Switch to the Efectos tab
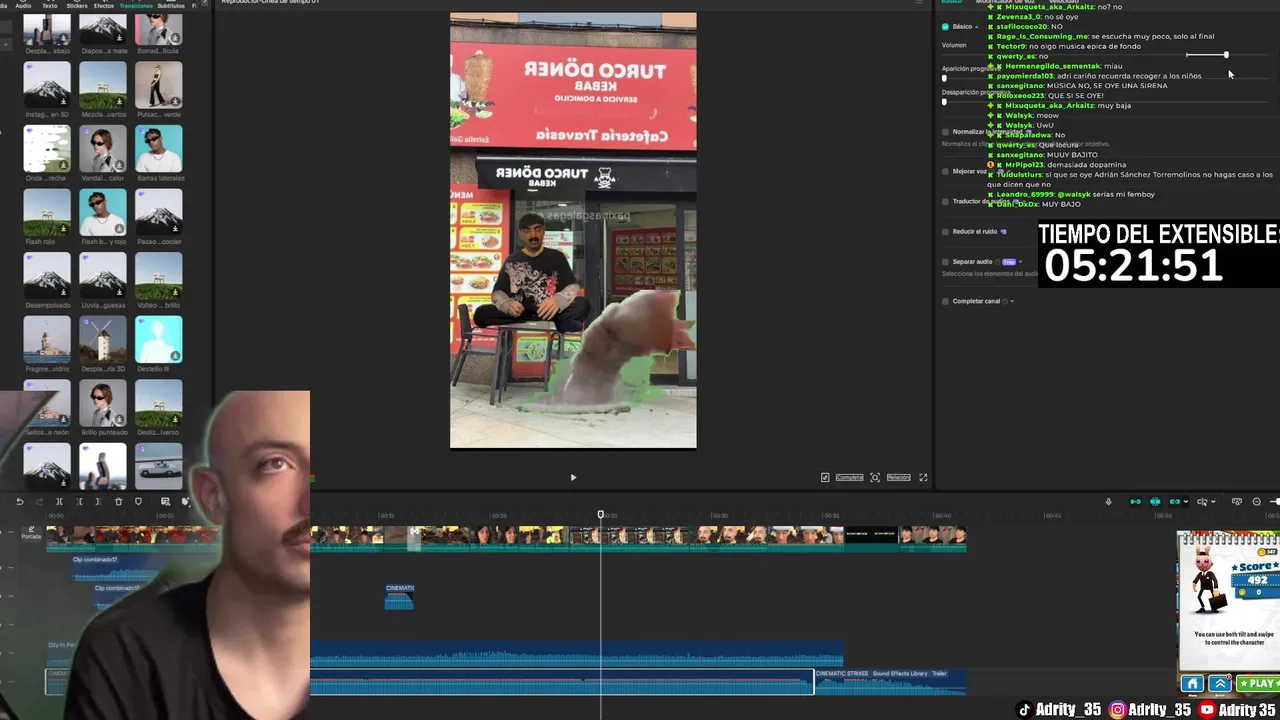This screenshot has width=1280, height=720. tap(104, 5)
